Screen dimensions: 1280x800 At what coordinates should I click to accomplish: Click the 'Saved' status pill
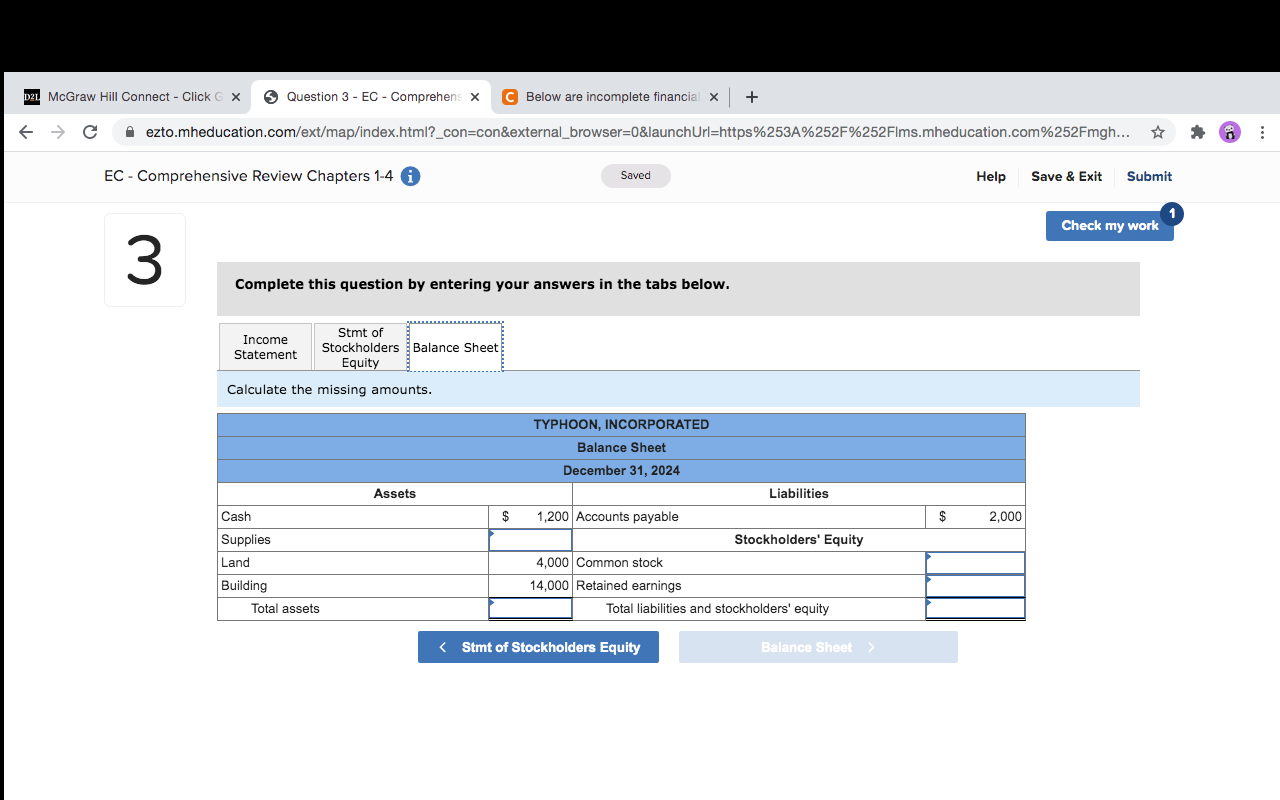click(x=635, y=176)
